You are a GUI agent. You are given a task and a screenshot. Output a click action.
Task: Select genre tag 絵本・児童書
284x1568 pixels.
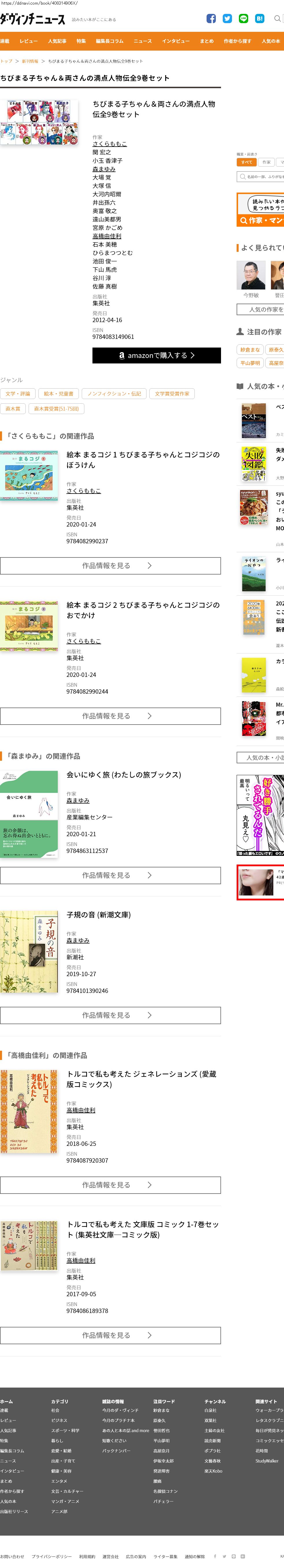coord(58,394)
